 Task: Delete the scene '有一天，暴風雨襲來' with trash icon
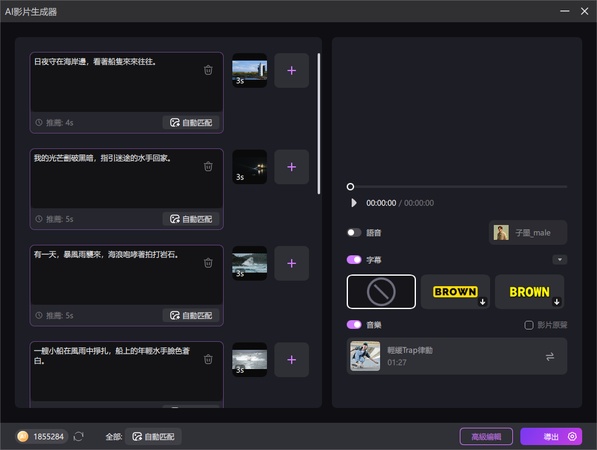tap(208, 263)
